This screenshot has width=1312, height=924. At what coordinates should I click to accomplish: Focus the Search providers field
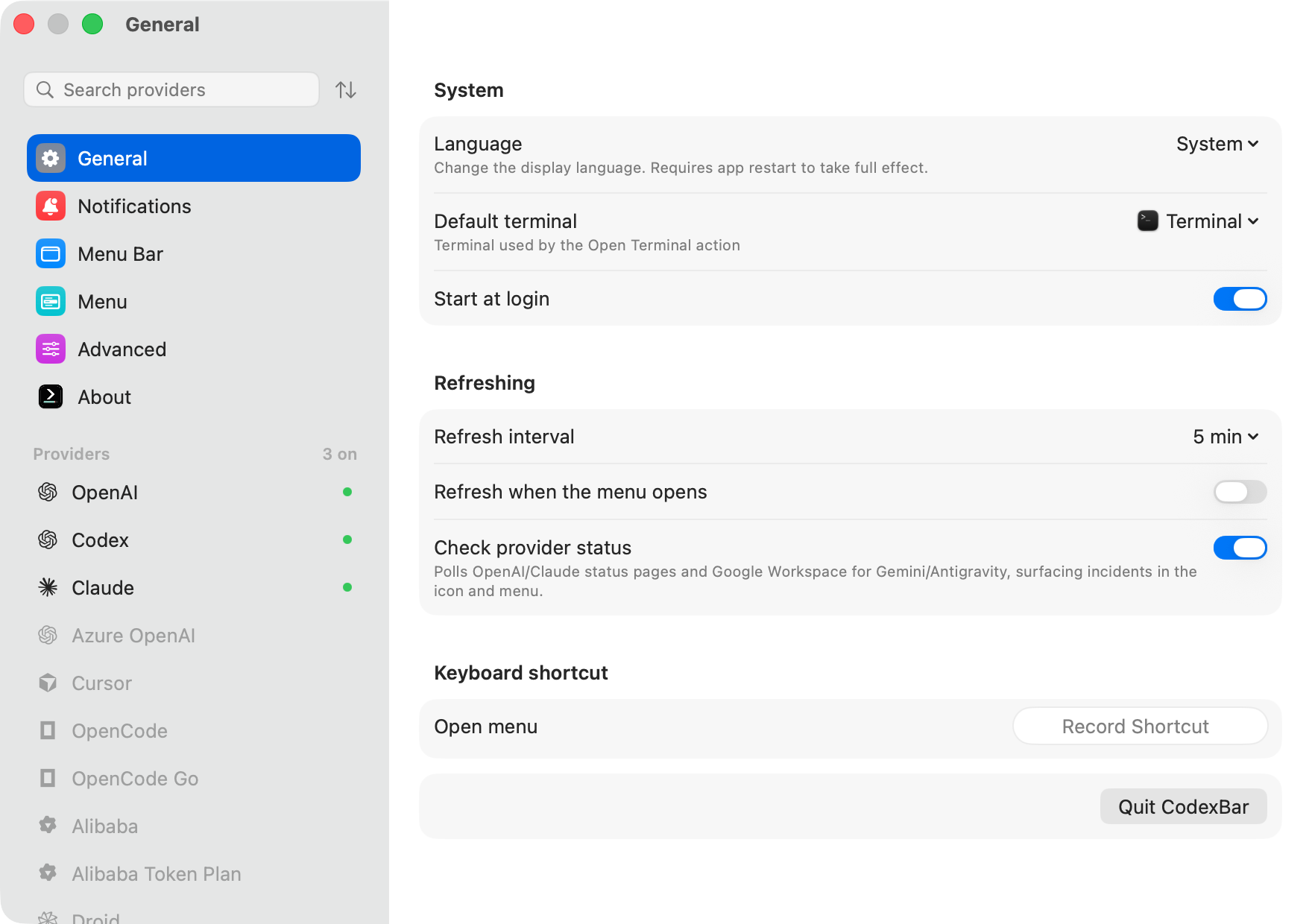click(171, 89)
